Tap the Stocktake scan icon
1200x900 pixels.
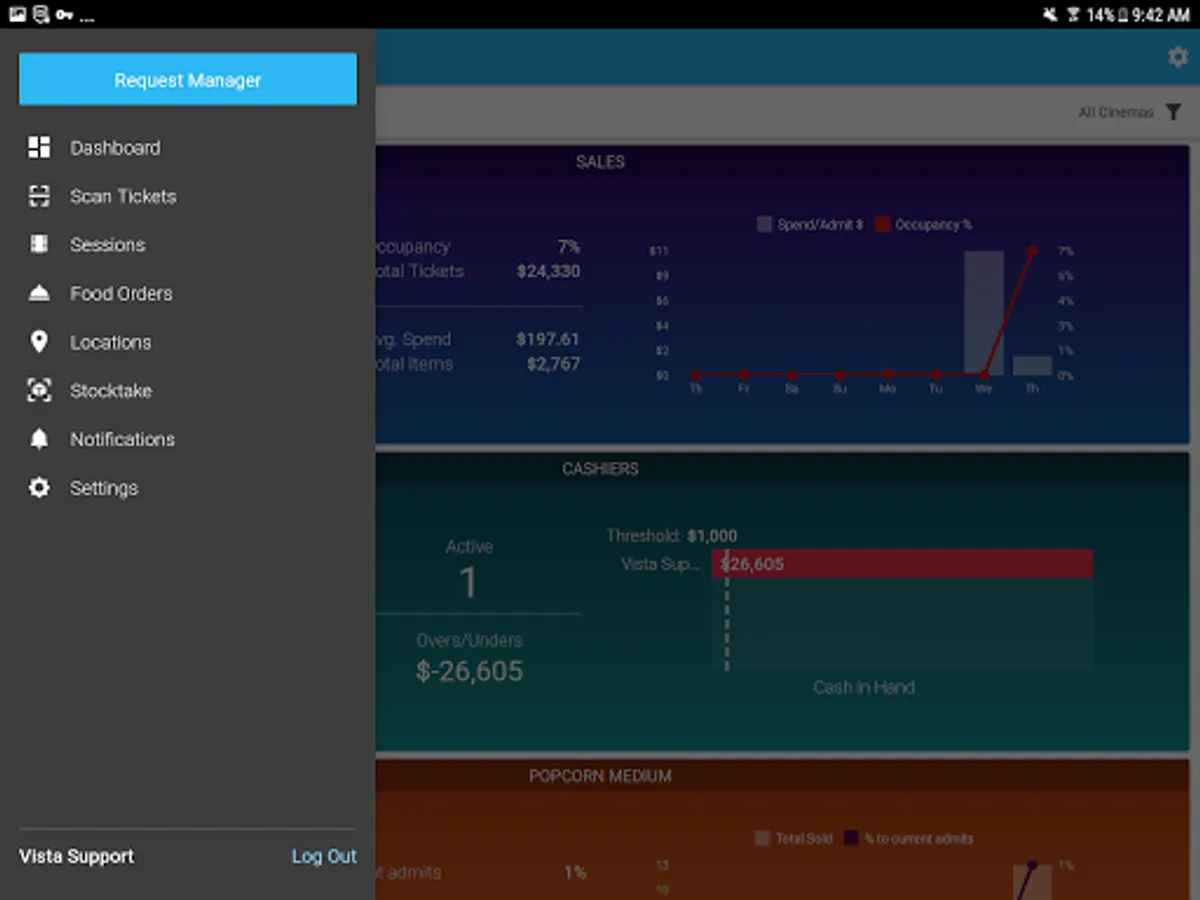click(x=39, y=390)
